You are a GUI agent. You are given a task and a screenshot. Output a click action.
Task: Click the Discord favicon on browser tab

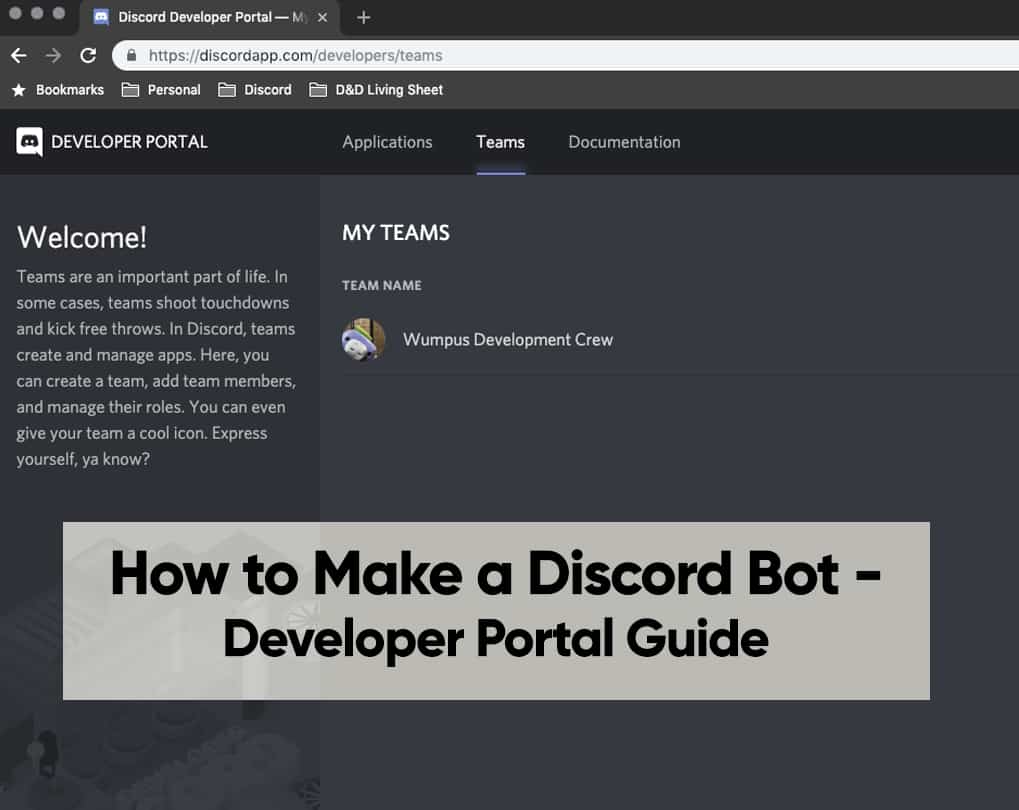tap(101, 17)
